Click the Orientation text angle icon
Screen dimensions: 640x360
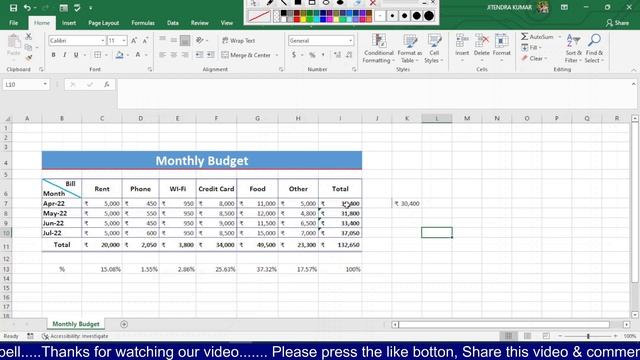[x=200, y=40]
